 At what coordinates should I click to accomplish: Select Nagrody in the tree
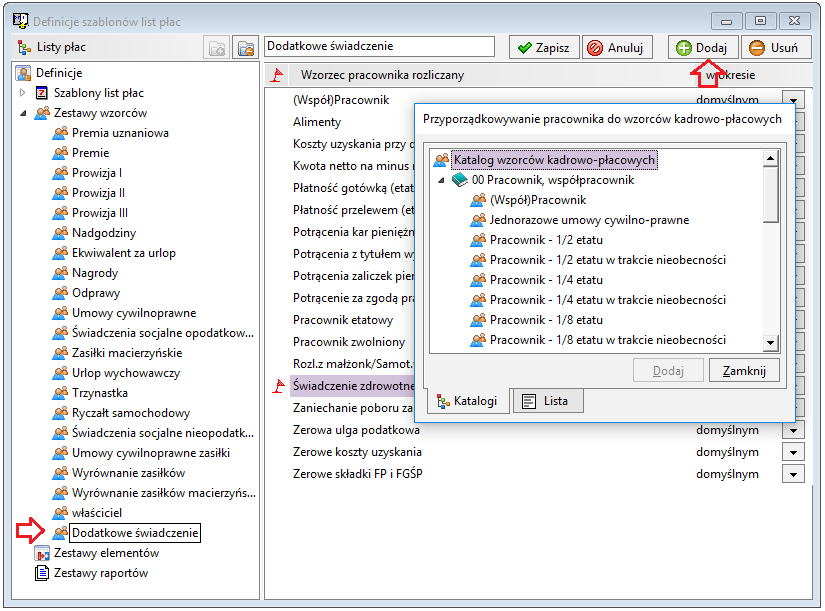point(95,273)
